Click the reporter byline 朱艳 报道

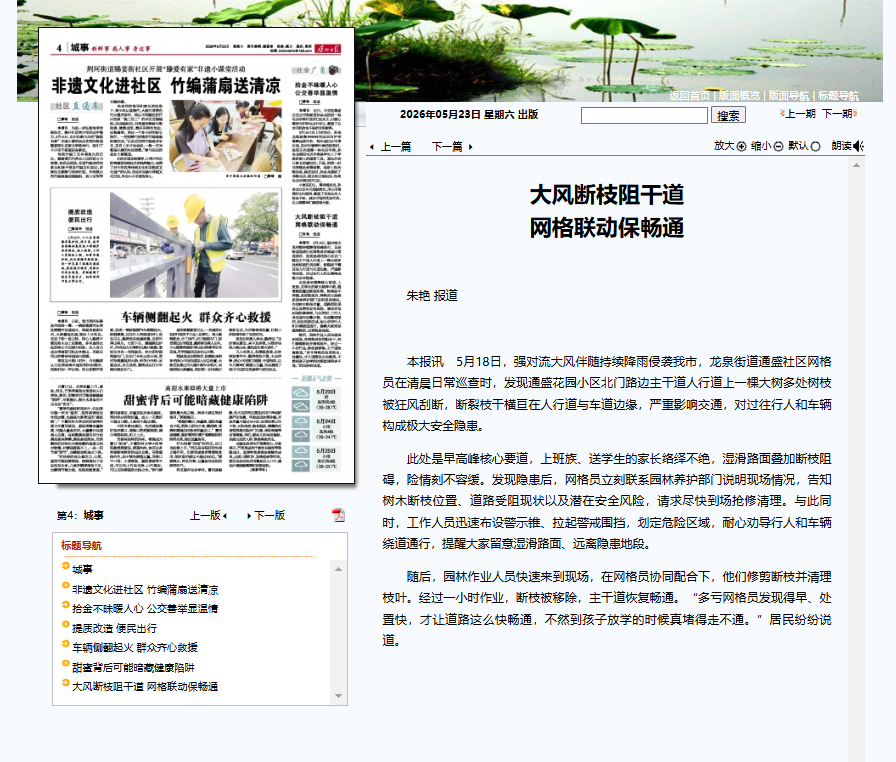(x=432, y=295)
